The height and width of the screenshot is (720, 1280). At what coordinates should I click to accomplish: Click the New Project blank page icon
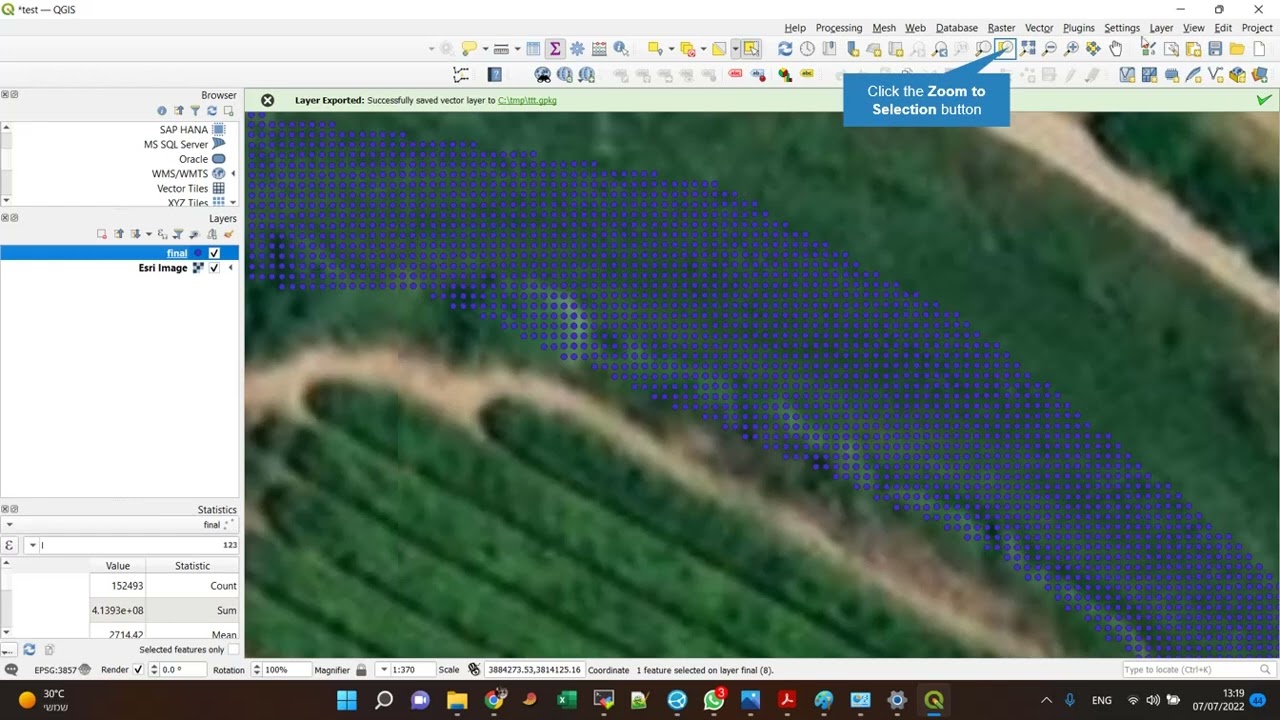[x=1259, y=48]
